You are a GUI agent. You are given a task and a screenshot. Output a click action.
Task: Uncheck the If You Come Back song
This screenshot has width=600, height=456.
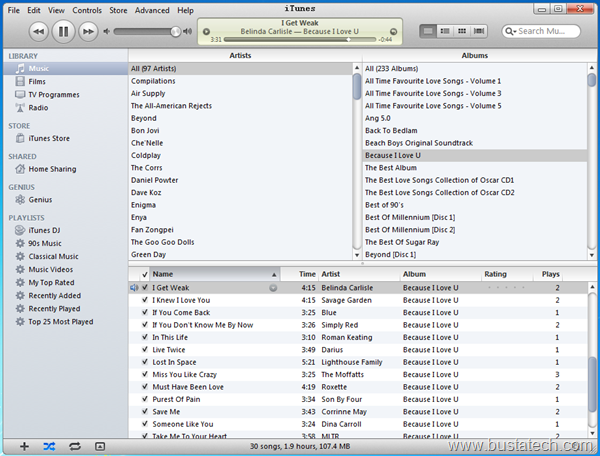click(x=145, y=312)
